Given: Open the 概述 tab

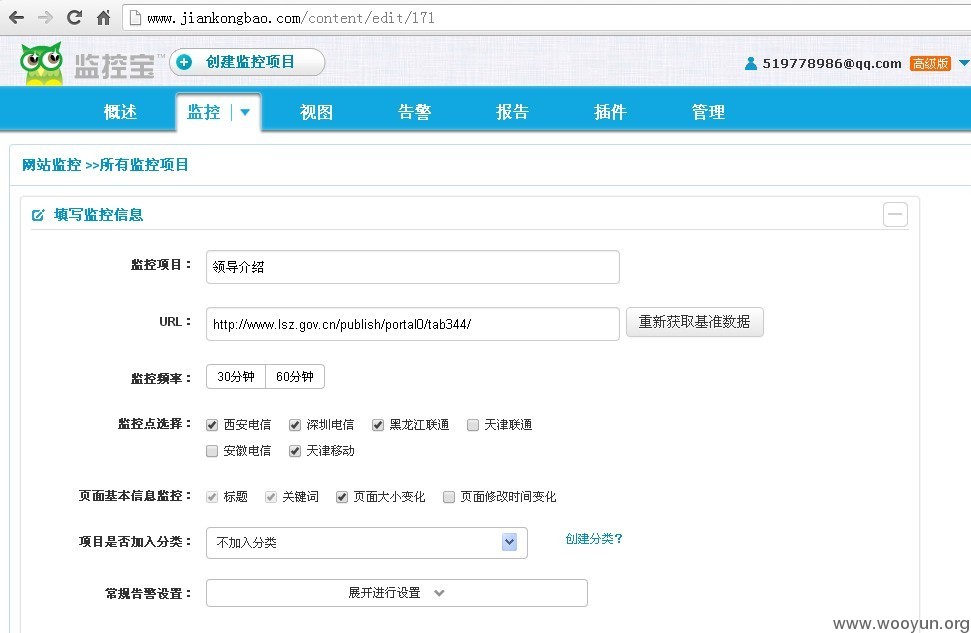Looking at the screenshot, I should click(x=120, y=112).
